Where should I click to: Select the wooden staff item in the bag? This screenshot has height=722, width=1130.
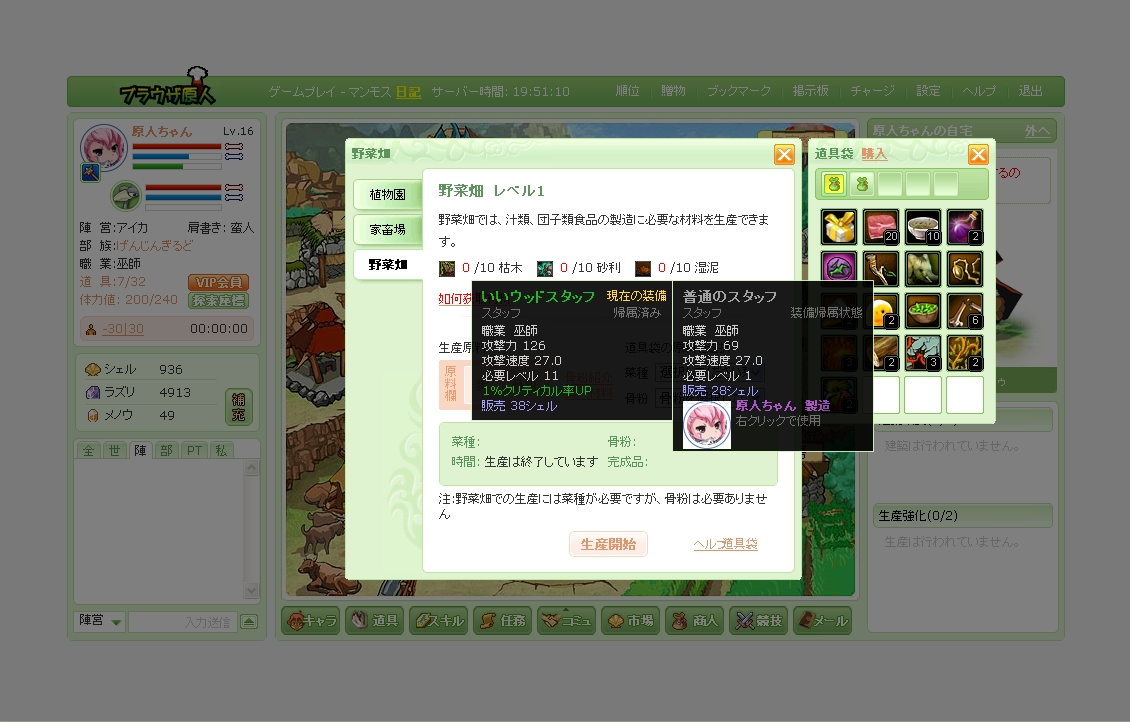881,269
